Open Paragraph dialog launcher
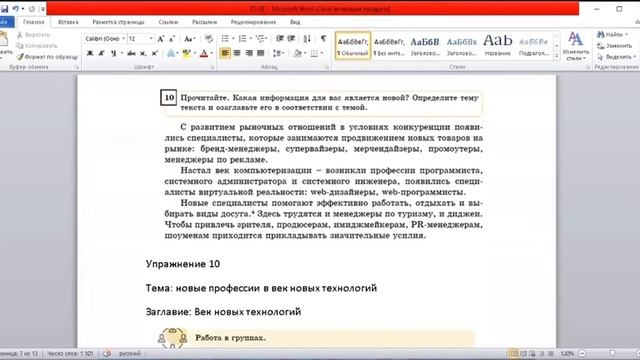The width and height of the screenshot is (640, 360). (x=327, y=67)
